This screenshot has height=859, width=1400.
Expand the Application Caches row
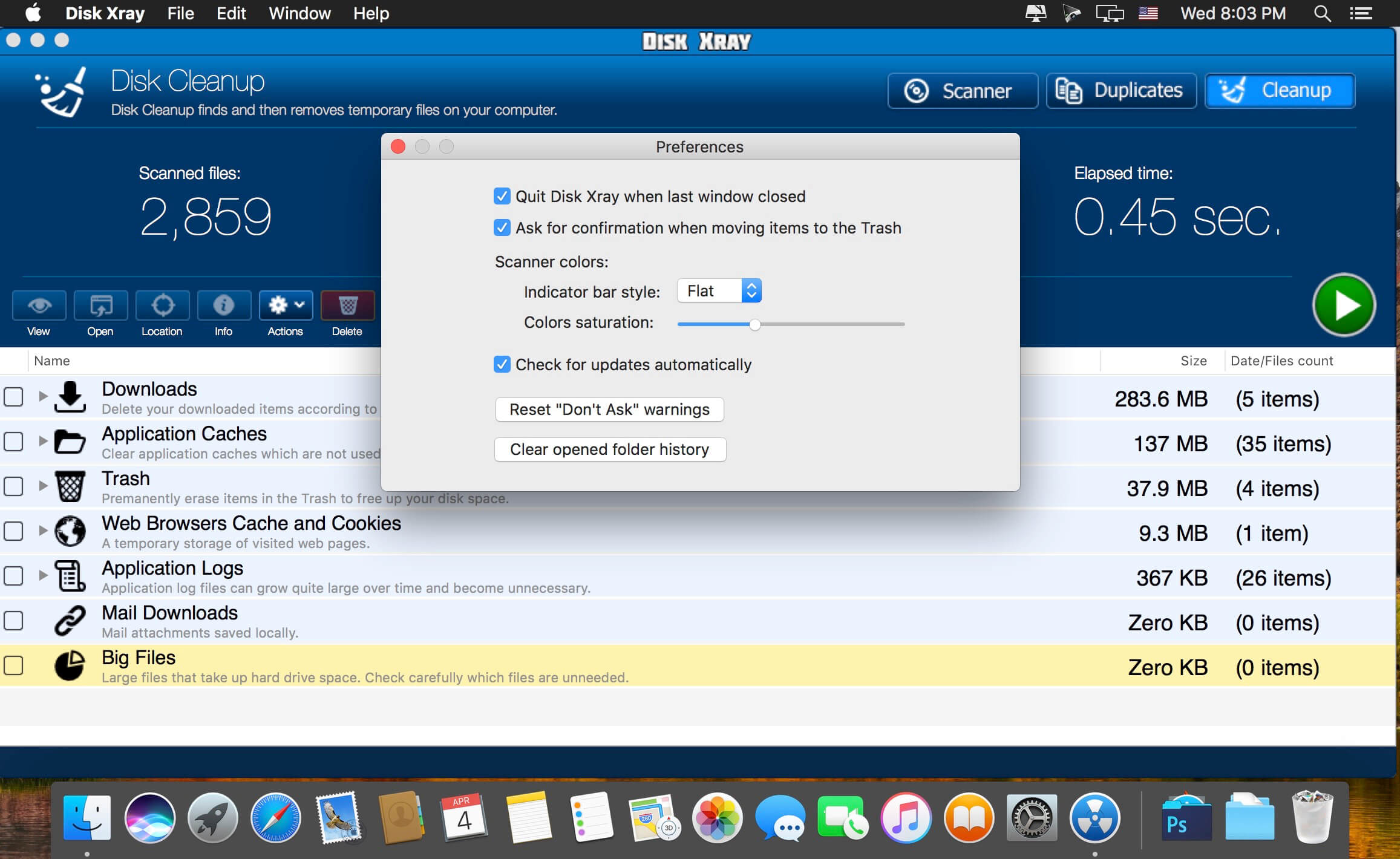point(43,441)
